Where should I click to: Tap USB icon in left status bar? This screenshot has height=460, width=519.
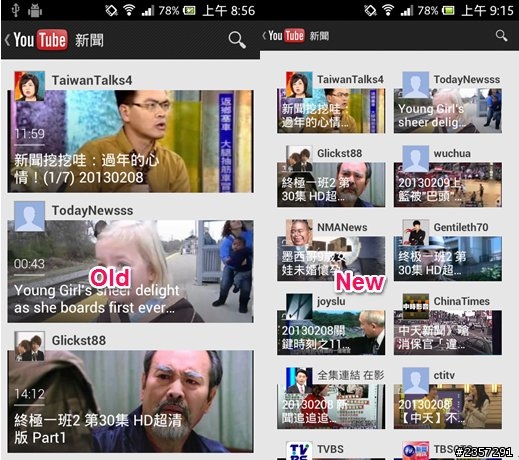[x=15, y=10]
